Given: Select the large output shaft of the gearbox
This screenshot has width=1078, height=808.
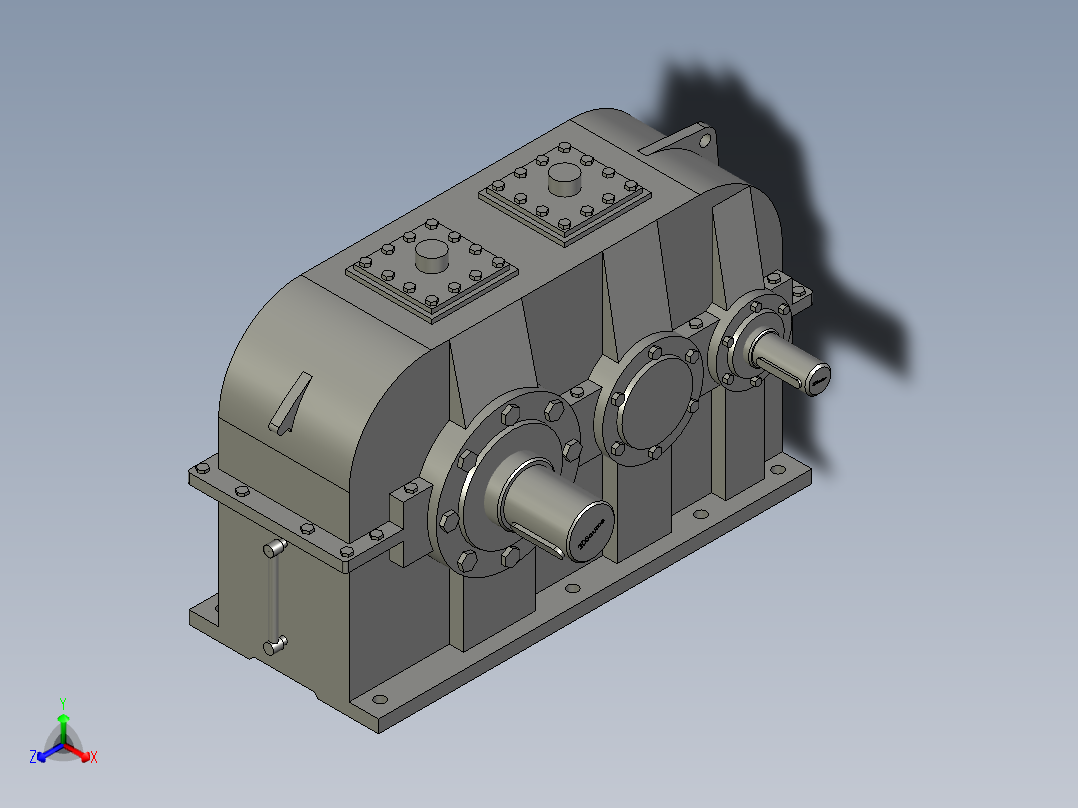Looking at the screenshot, I should pos(556,507).
